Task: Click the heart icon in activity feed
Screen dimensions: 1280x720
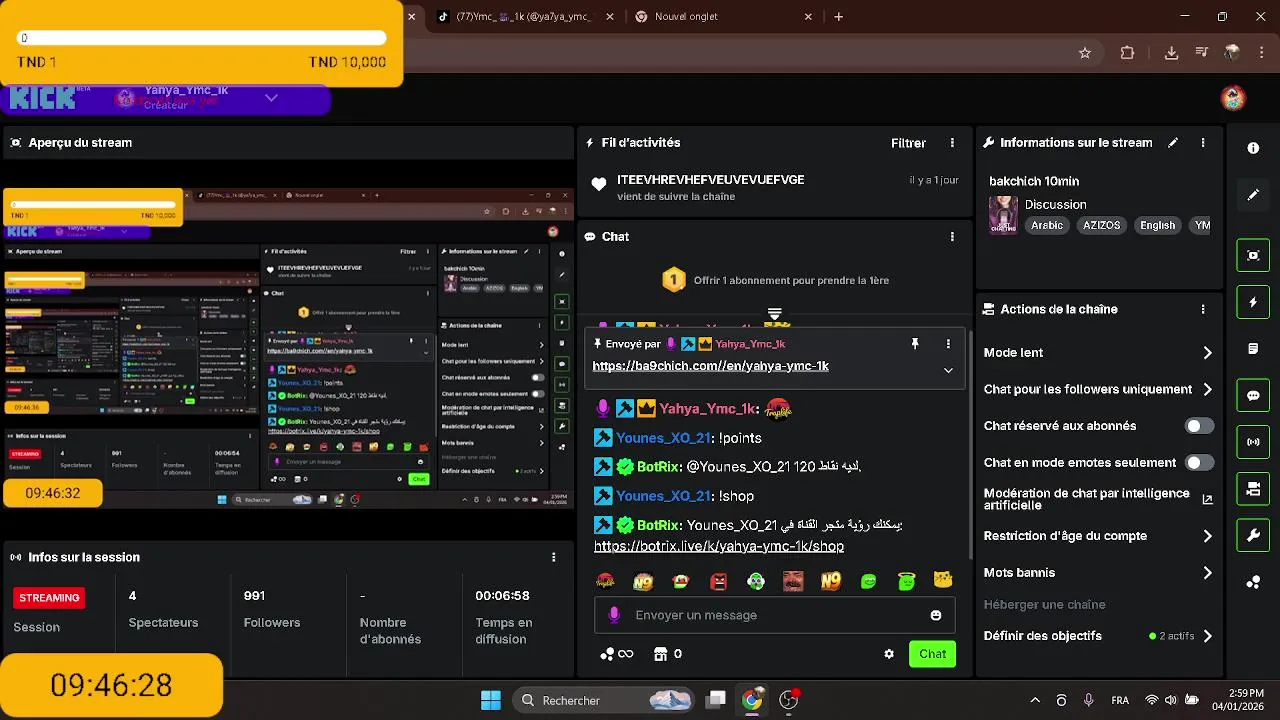Action: pyautogui.click(x=599, y=184)
